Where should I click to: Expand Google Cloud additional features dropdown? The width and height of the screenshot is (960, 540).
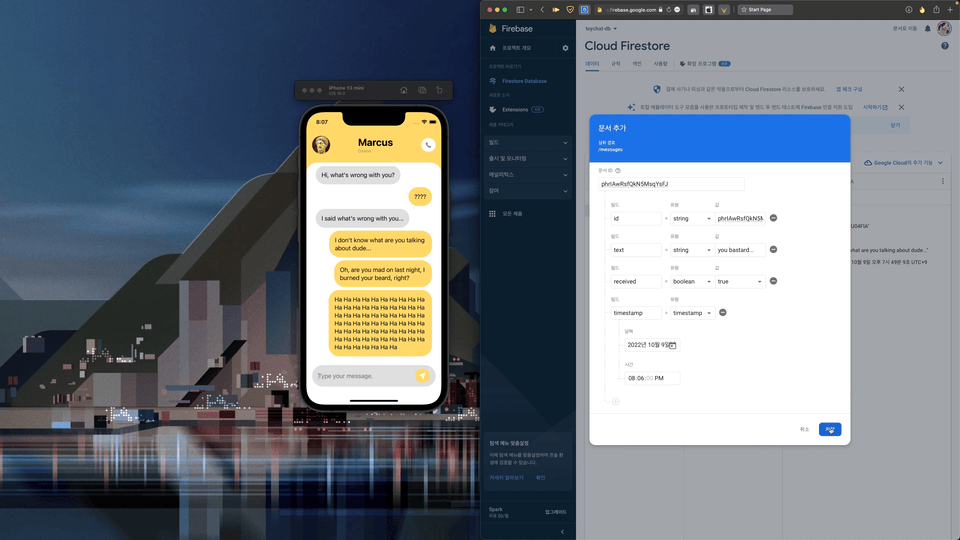click(x=903, y=163)
